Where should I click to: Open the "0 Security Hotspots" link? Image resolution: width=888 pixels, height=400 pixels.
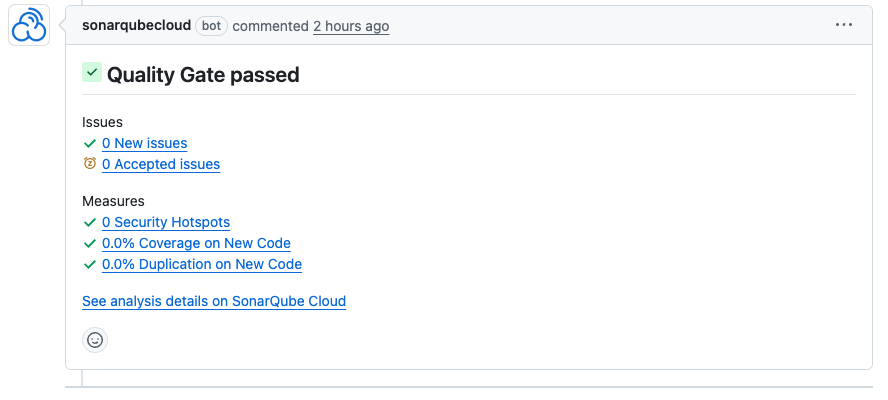[x=166, y=223]
